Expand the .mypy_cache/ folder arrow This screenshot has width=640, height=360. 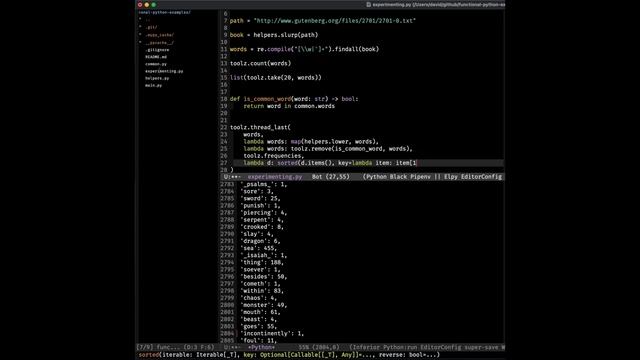(x=140, y=35)
